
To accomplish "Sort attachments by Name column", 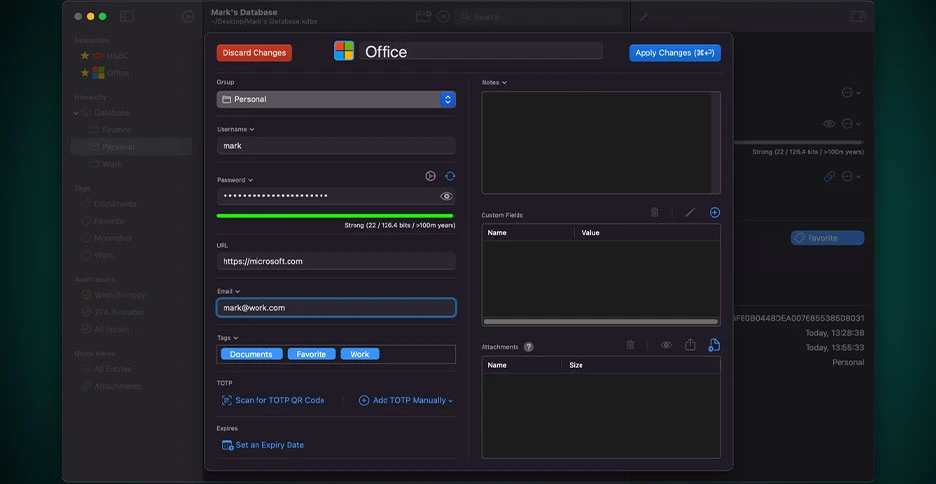I will click(522, 365).
